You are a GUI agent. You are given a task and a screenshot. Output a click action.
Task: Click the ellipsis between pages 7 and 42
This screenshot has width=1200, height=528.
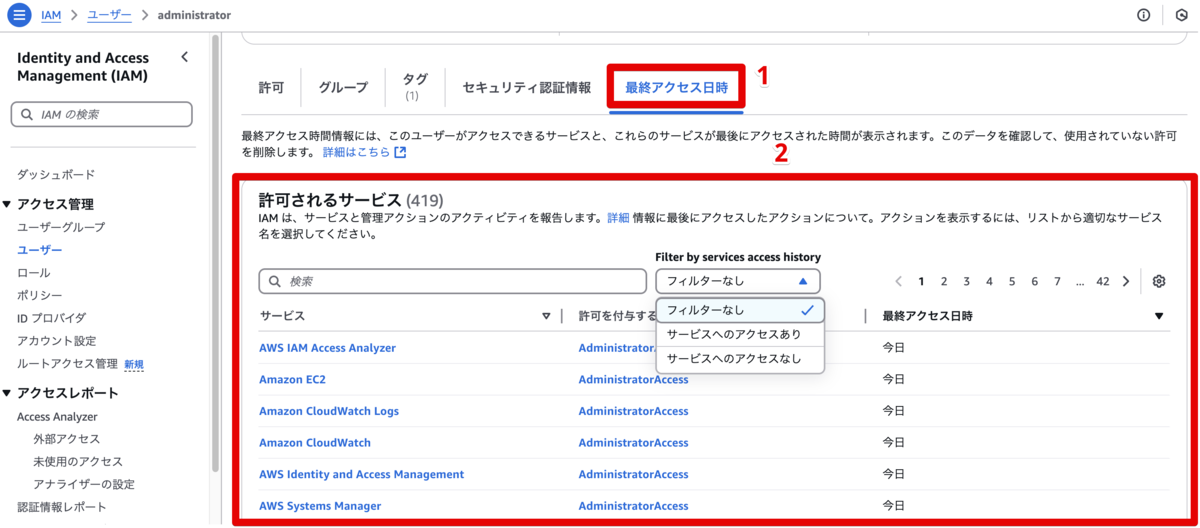tap(1080, 282)
